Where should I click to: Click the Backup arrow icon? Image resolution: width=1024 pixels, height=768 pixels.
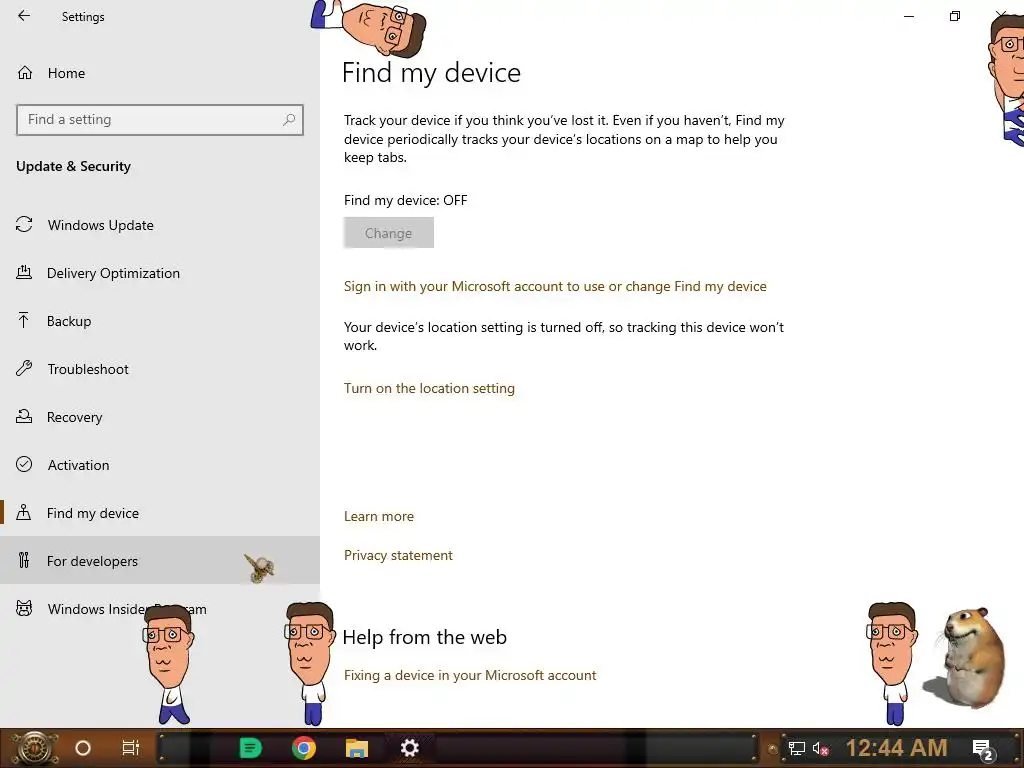tap(24, 320)
